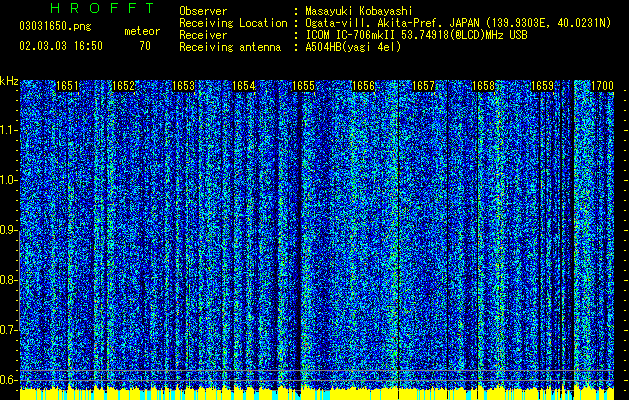Click the Receiver label

pos(203,35)
